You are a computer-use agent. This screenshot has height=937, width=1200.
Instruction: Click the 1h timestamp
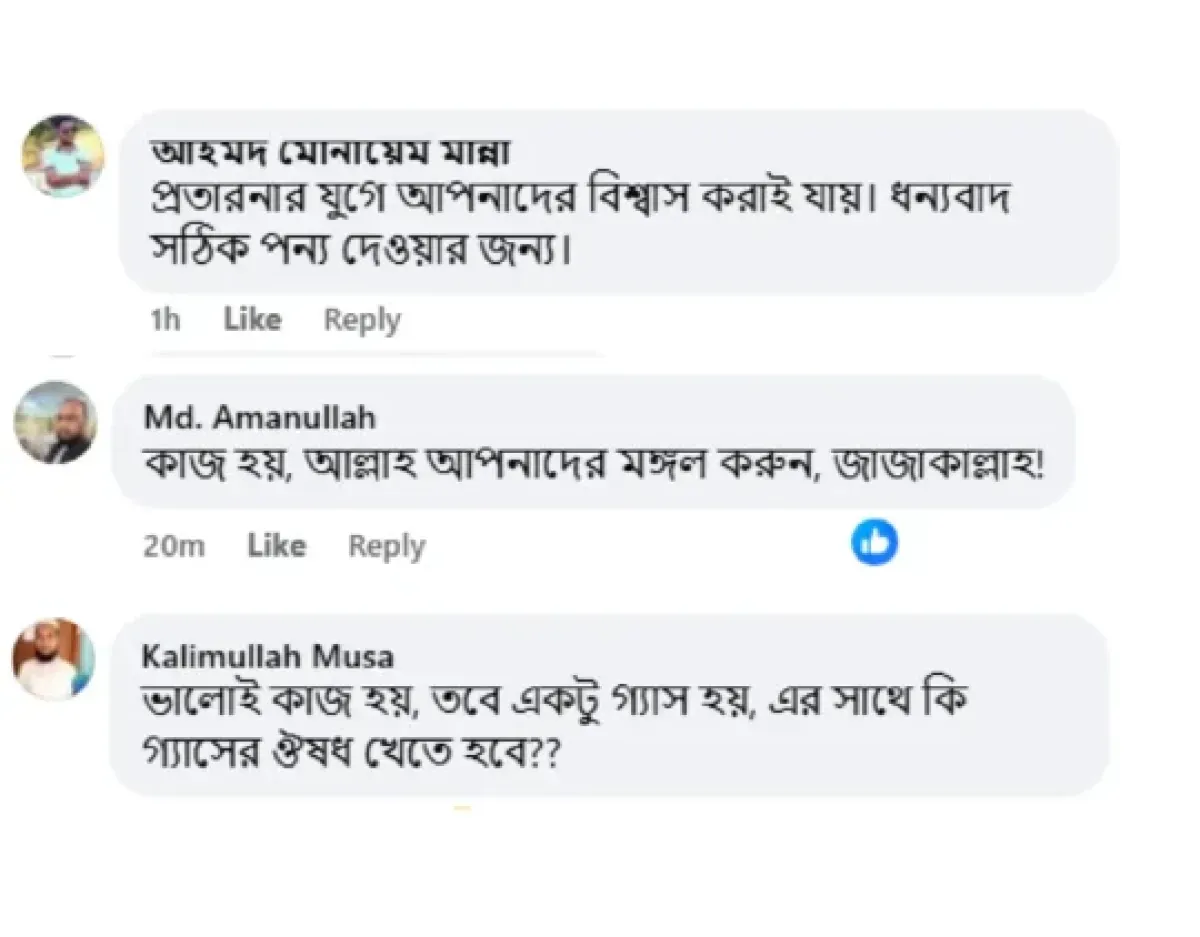165,321
